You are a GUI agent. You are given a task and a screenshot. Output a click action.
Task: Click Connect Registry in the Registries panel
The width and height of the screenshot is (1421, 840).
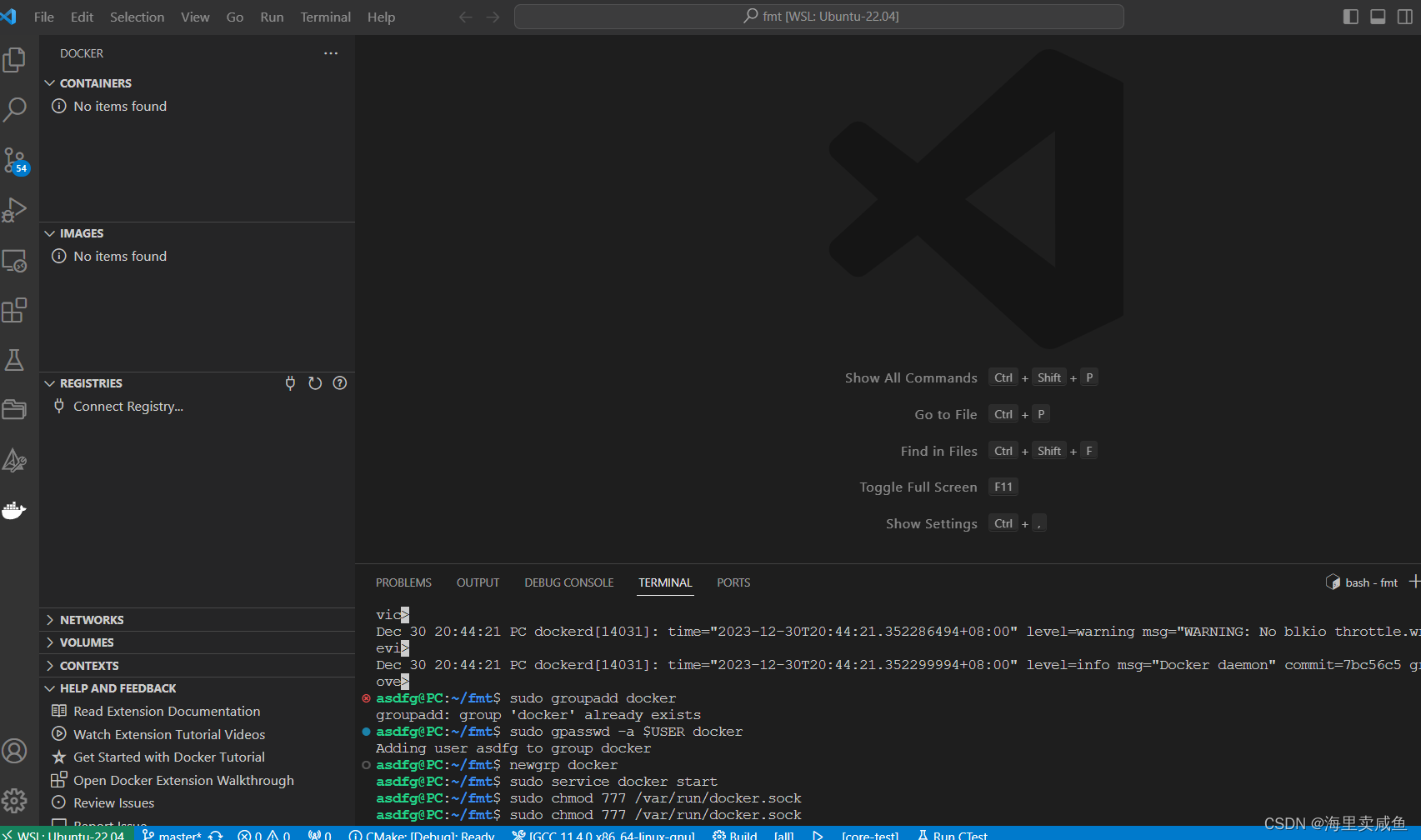pos(128,406)
